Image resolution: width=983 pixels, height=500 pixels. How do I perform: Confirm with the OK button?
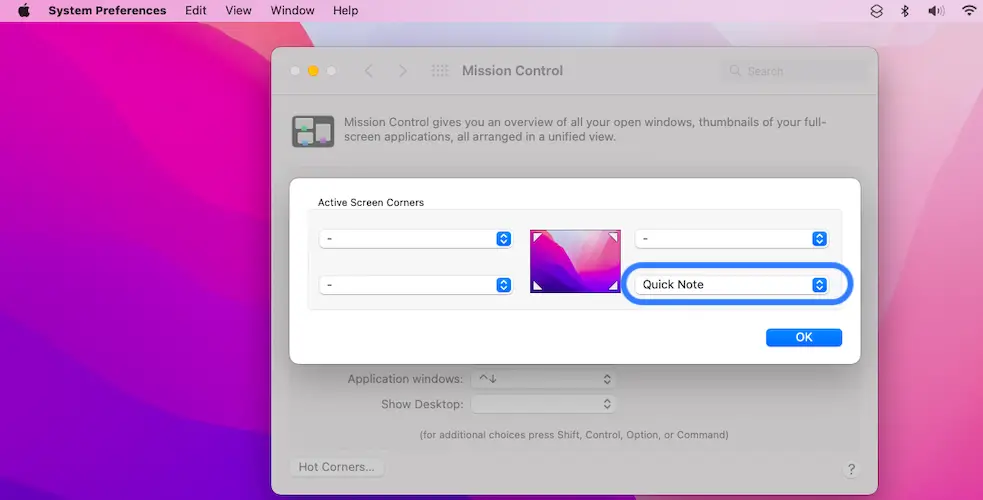point(804,337)
